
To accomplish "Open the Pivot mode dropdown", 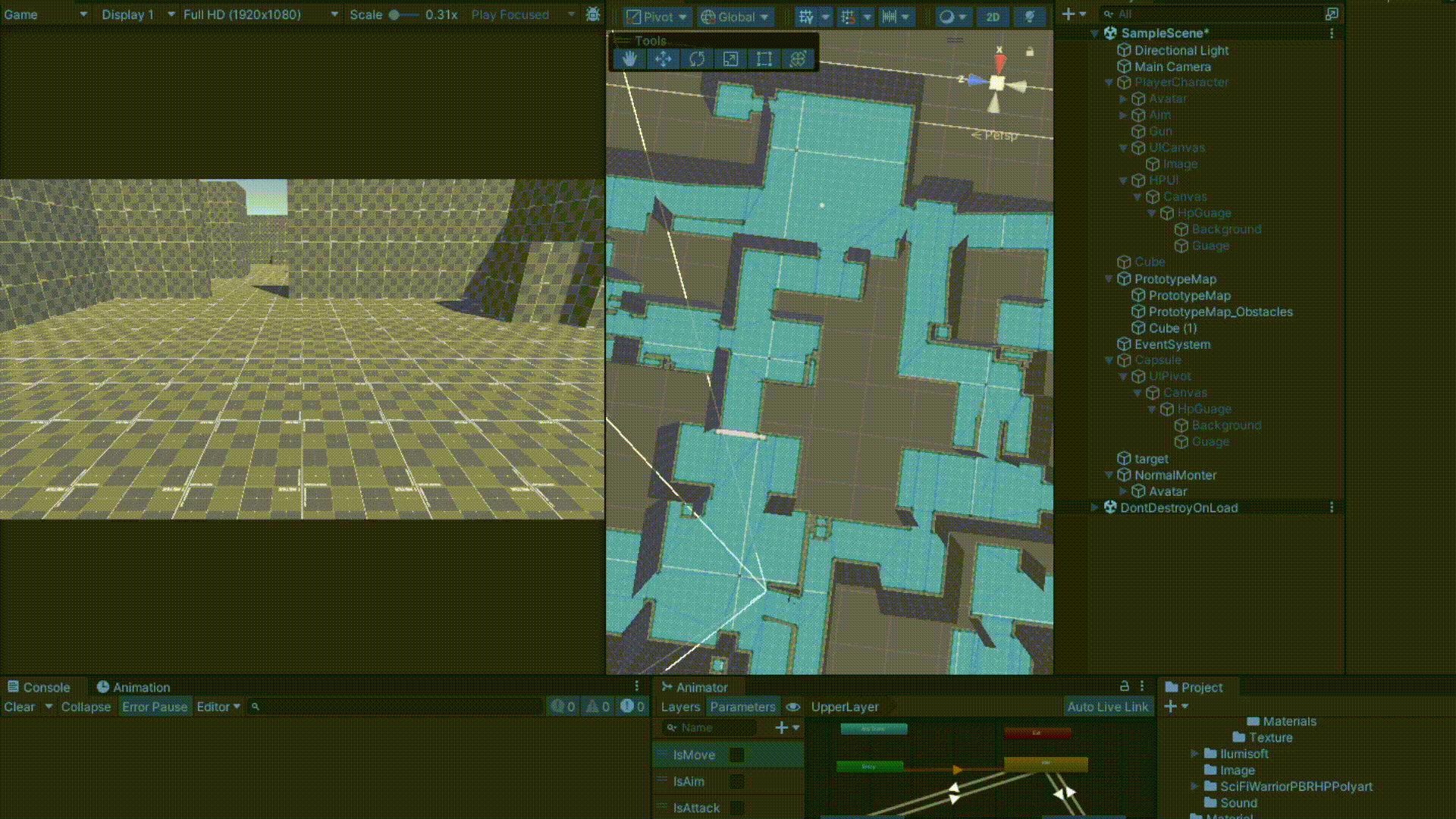I will coord(657,17).
